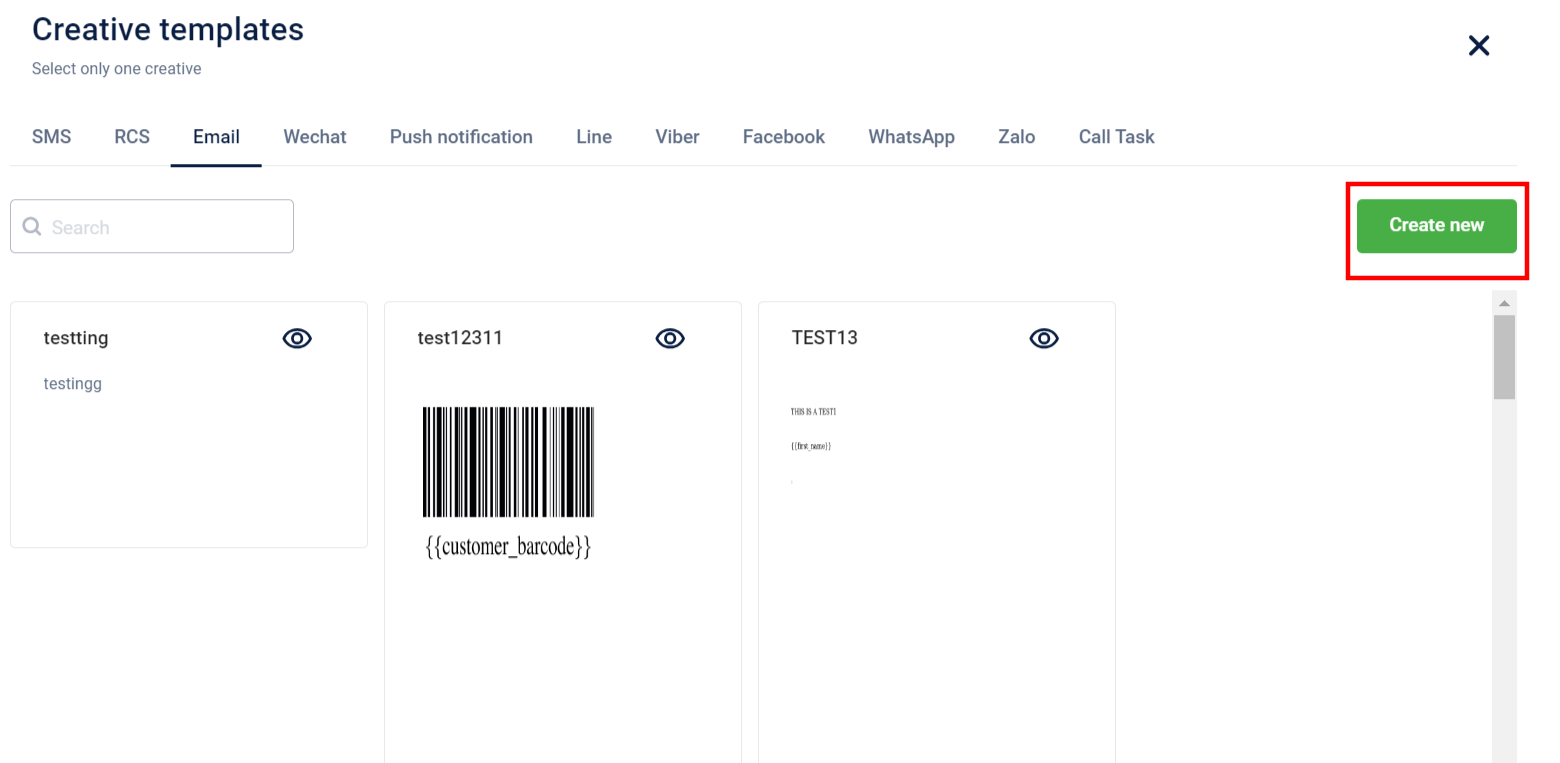The height and width of the screenshot is (763, 1560).
Task: Click the testting template title
Action: coord(76,338)
